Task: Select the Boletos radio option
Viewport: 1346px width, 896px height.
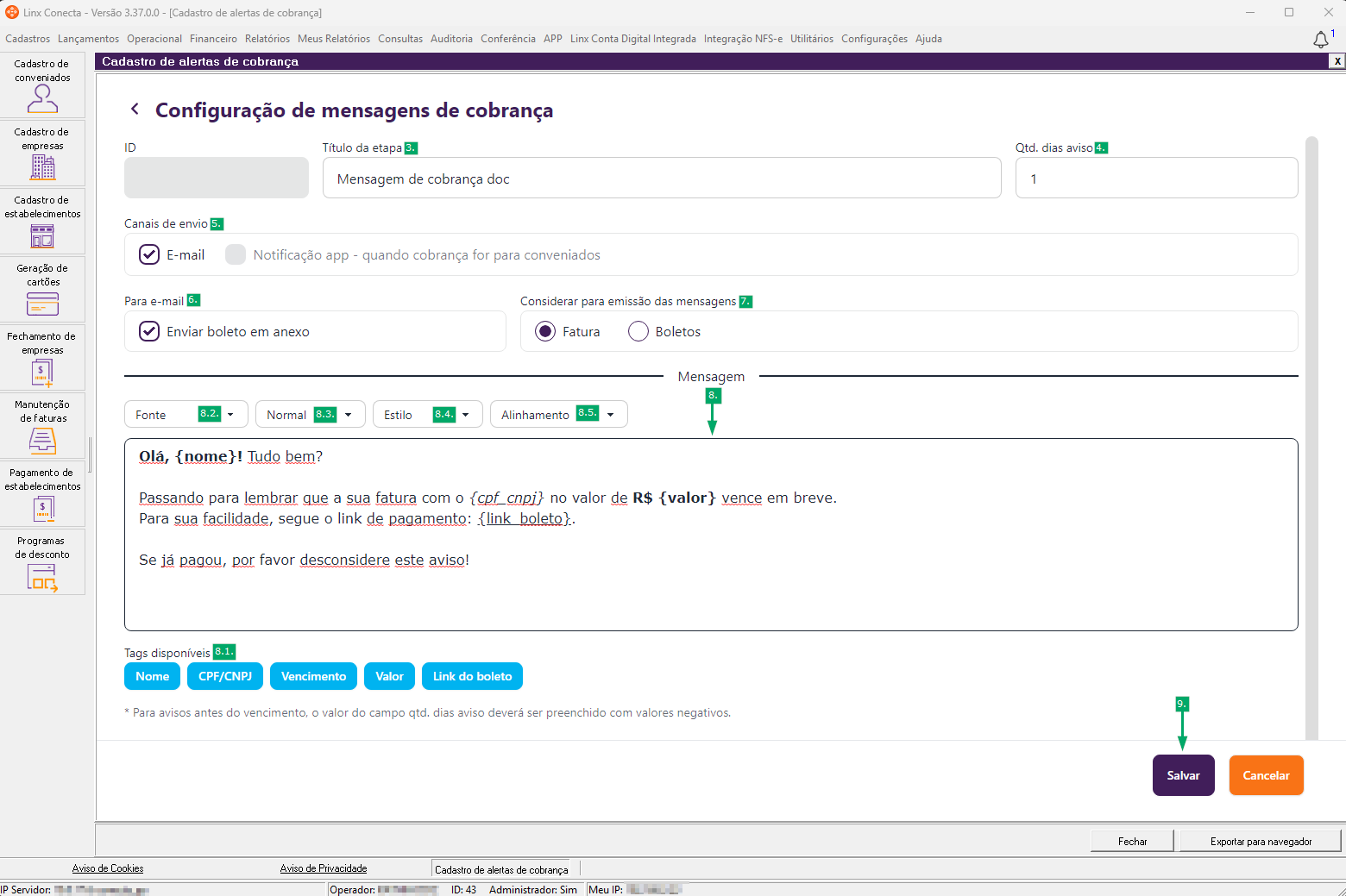Action: tap(638, 331)
